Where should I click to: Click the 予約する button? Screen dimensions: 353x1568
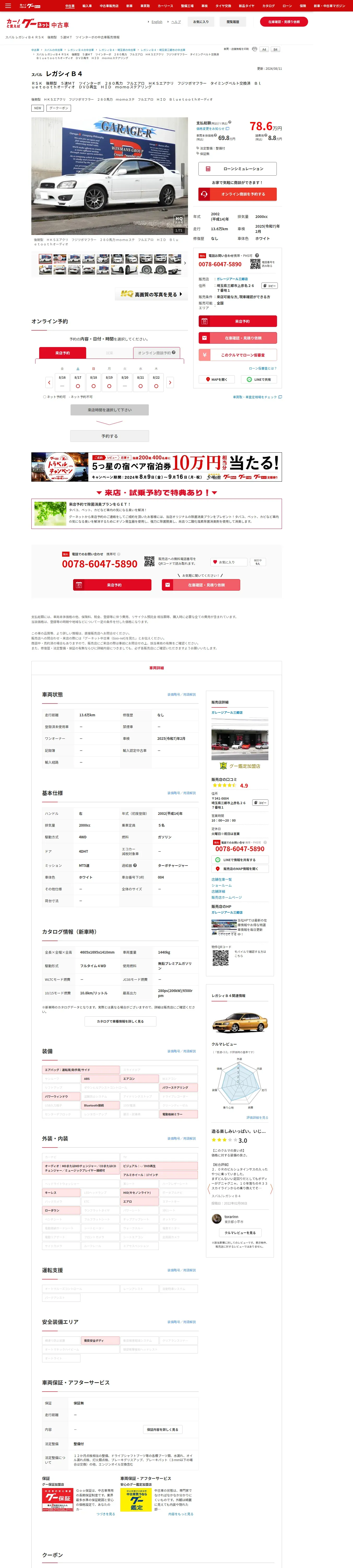110,436
